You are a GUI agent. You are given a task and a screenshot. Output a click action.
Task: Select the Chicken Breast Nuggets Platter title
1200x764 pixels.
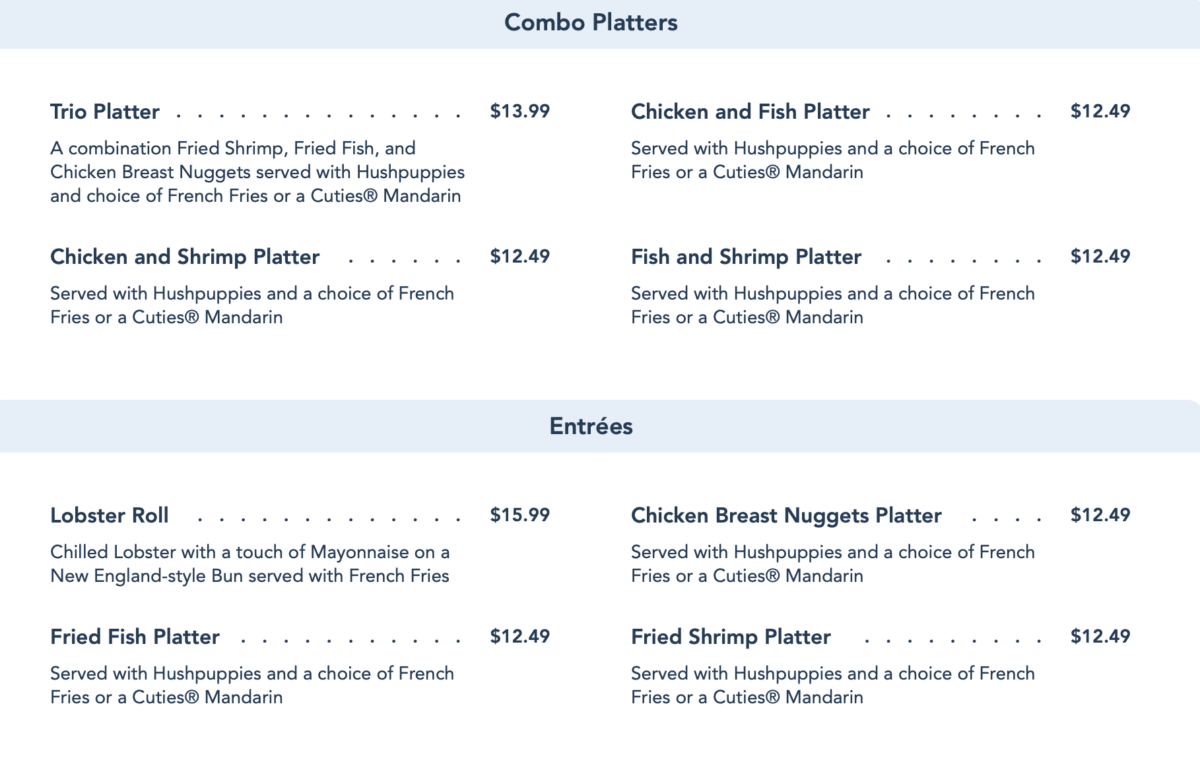786,516
